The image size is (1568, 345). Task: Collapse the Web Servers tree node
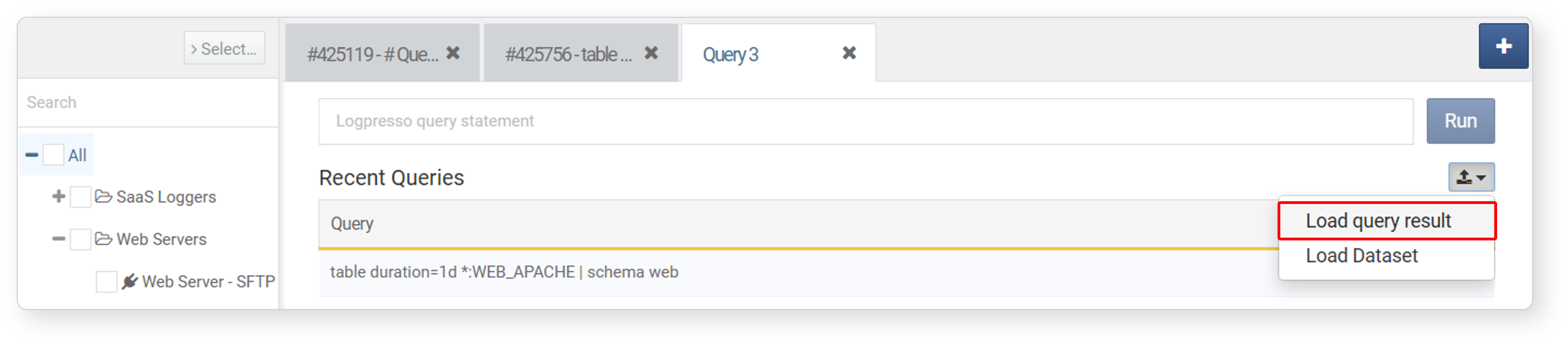(x=58, y=239)
